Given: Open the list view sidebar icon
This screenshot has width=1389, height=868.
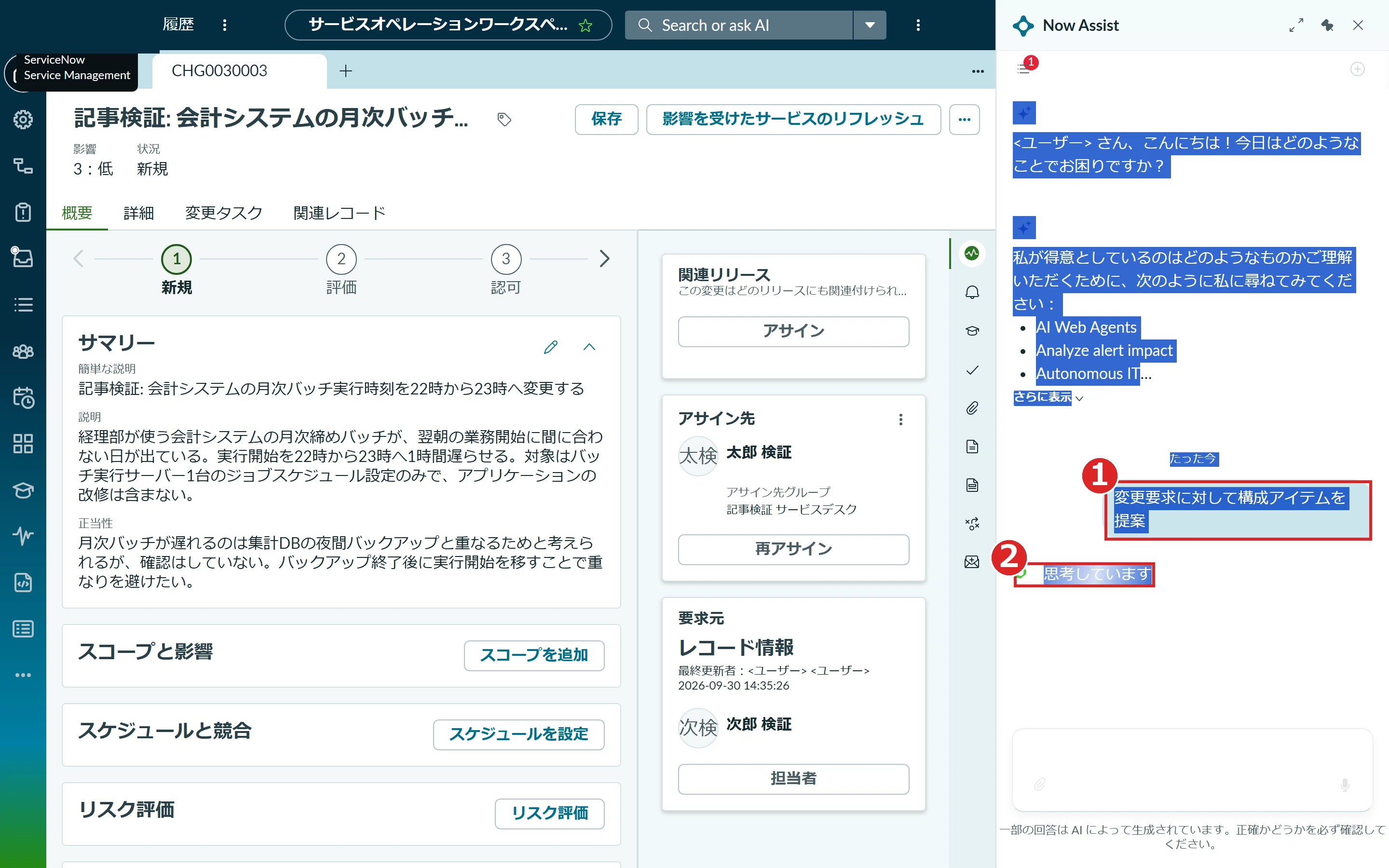Looking at the screenshot, I should (x=23, y=305).
